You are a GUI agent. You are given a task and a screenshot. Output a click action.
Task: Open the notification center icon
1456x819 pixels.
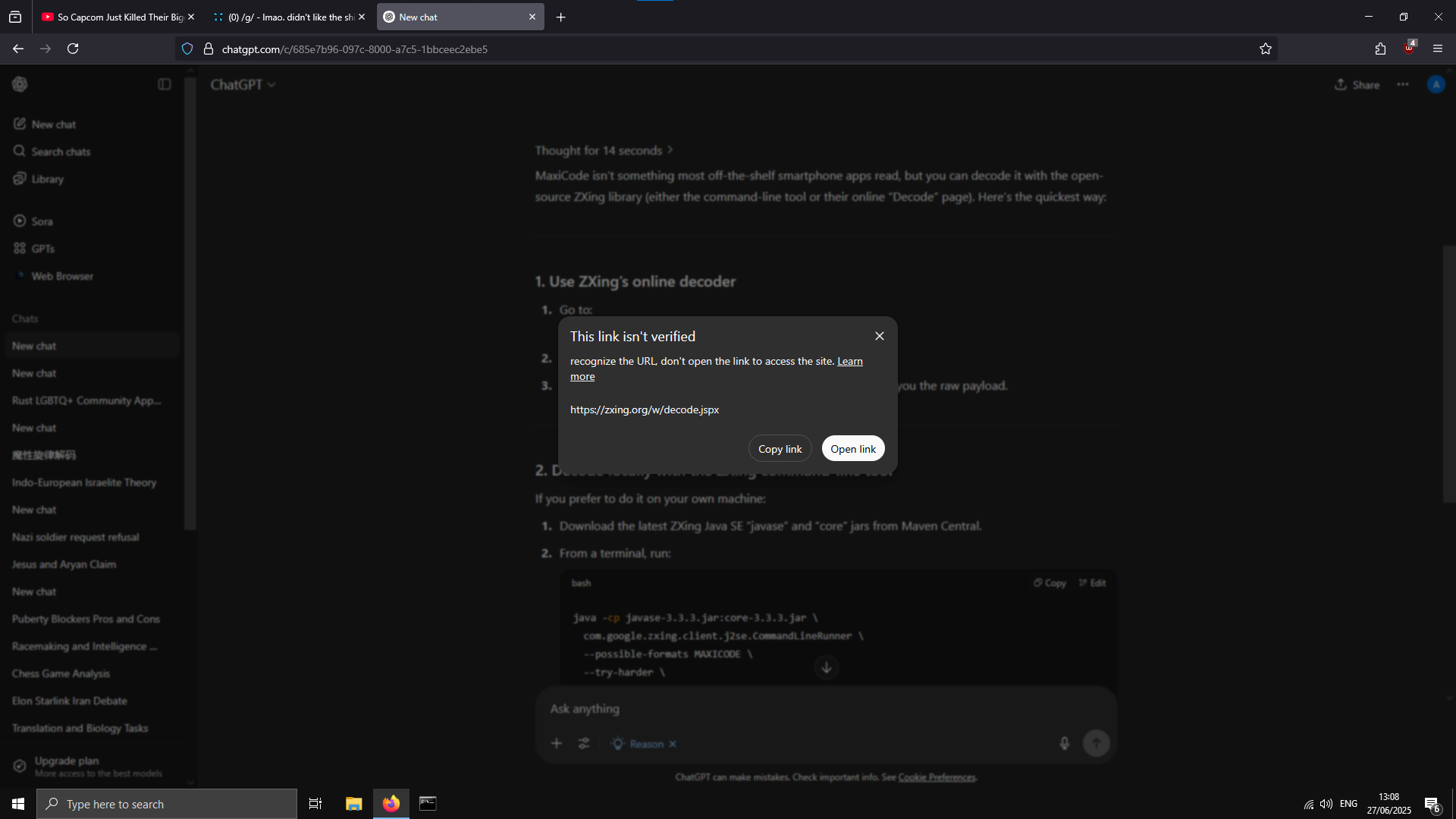tap(1432, 804)
